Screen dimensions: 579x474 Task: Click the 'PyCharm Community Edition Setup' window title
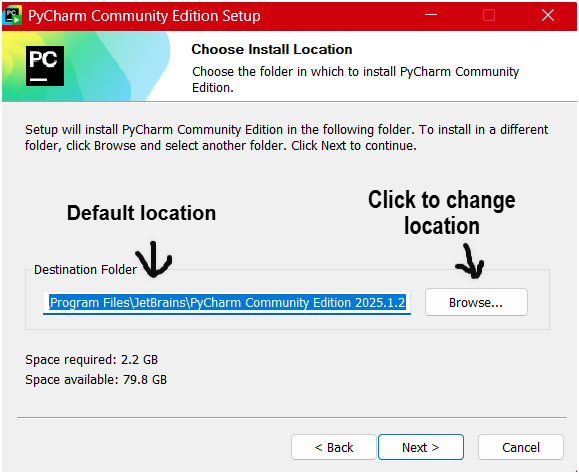pyautogui.click(x=144, y=16)
